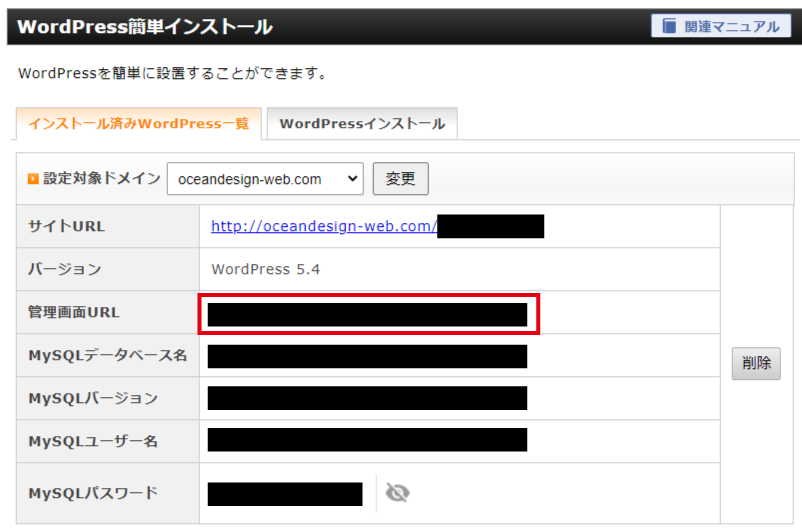Click the MySQLユーザー名 label
The width and height of the screenshot is (802, 529).
pos(93,441)
